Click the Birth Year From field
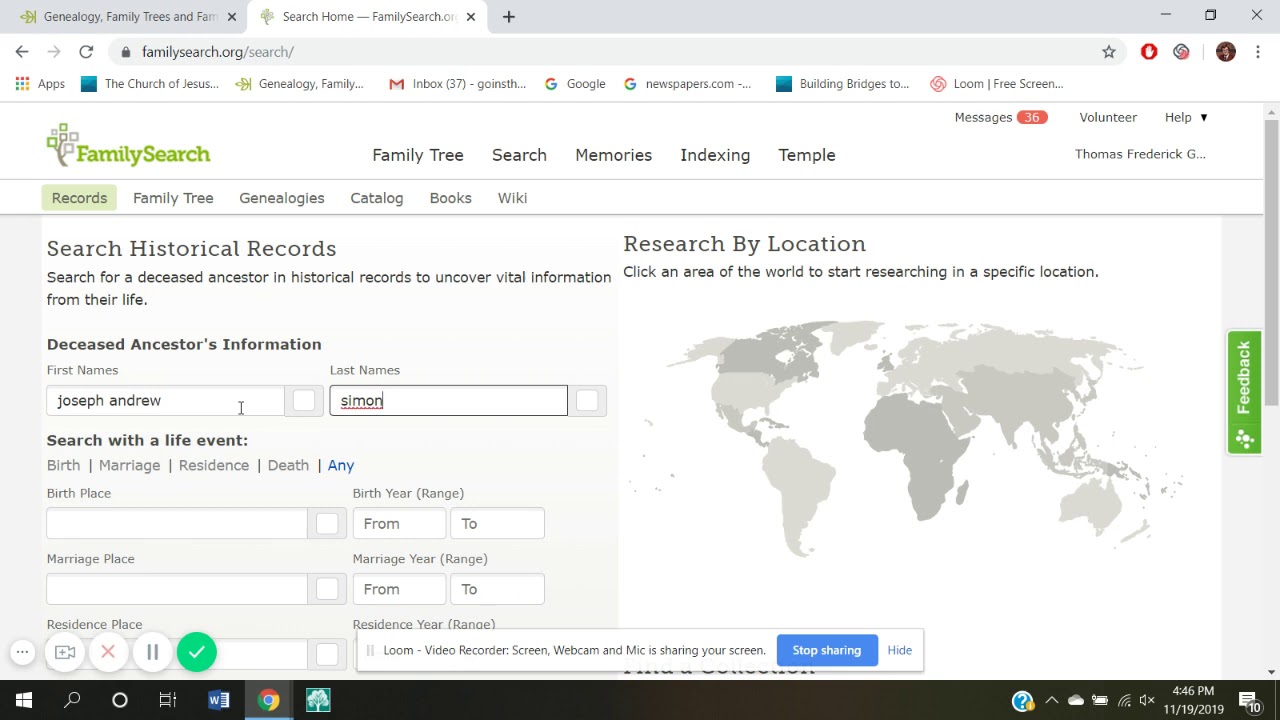Screen dimensions: 1280x720 (x=399, y=524)
